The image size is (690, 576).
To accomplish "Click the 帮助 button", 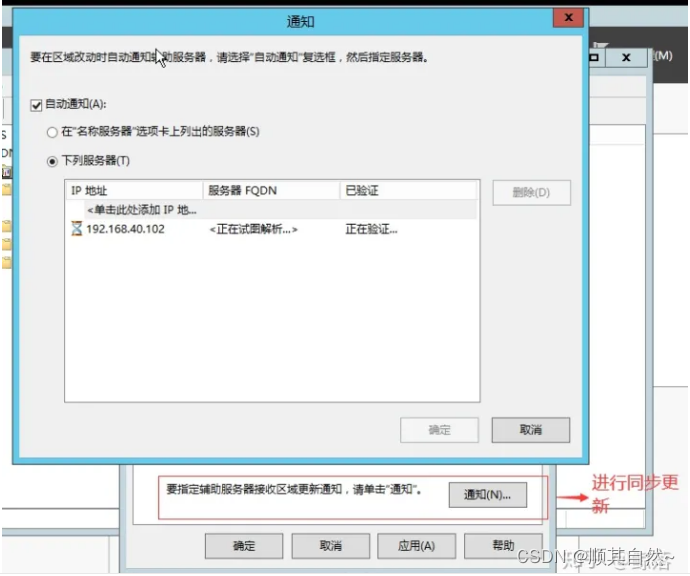I will pyautogui.click(x=503, y=546).
